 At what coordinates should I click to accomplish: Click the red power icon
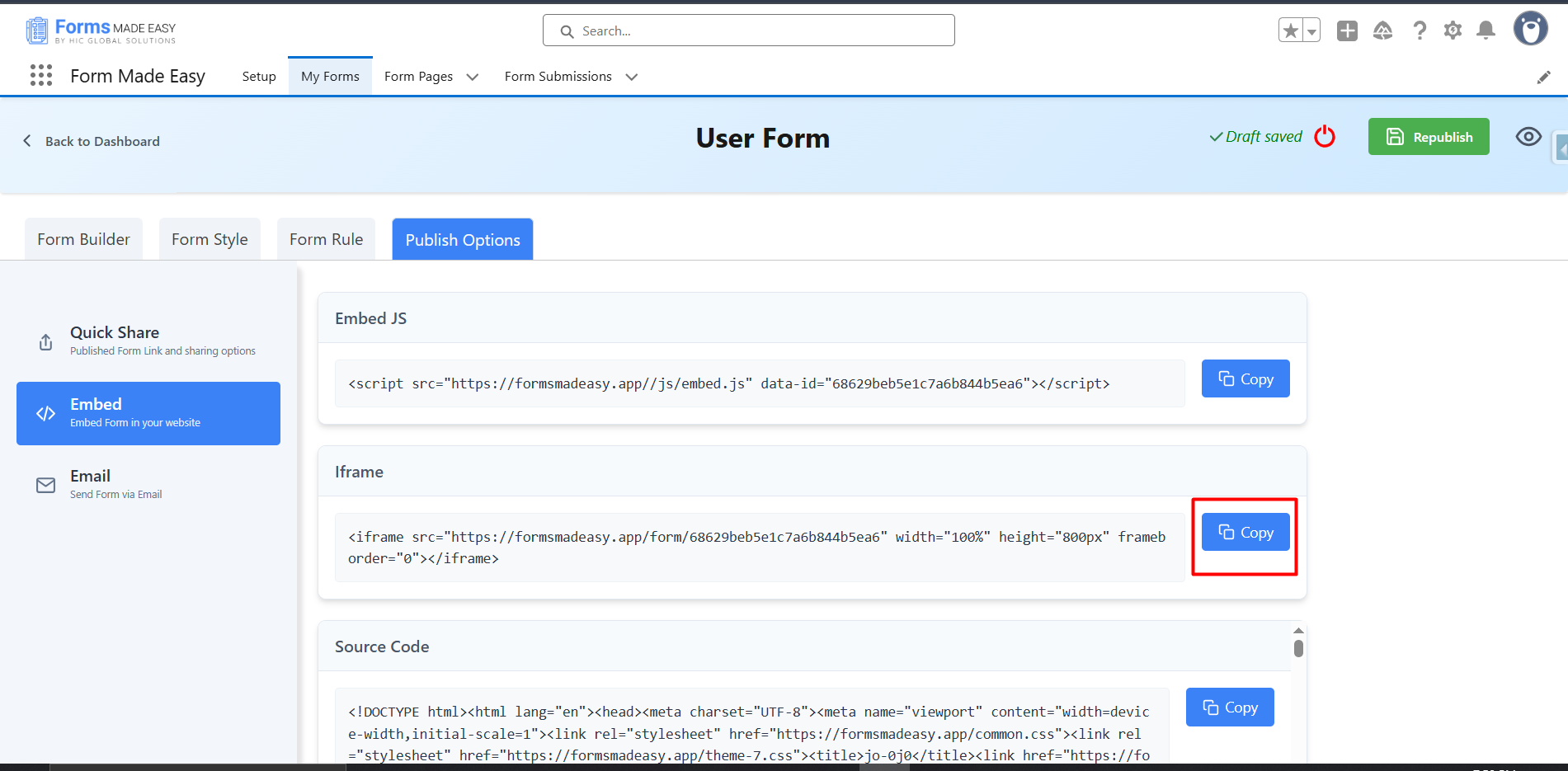coord(1325,136)
